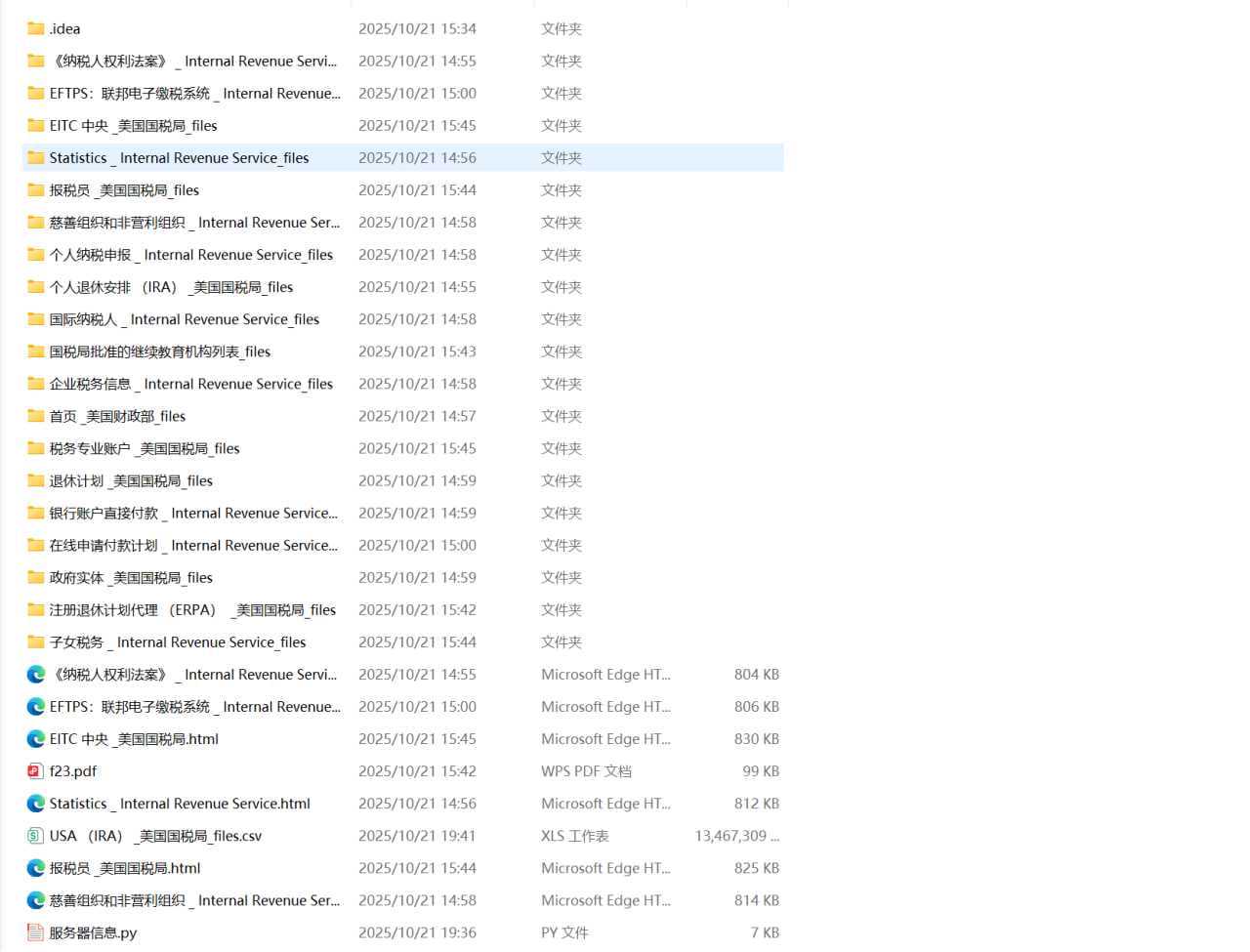This screenshot has height=952, width=1250.
Task: Click the XLS 工作表 type label
Action: (x=575, y=835)
